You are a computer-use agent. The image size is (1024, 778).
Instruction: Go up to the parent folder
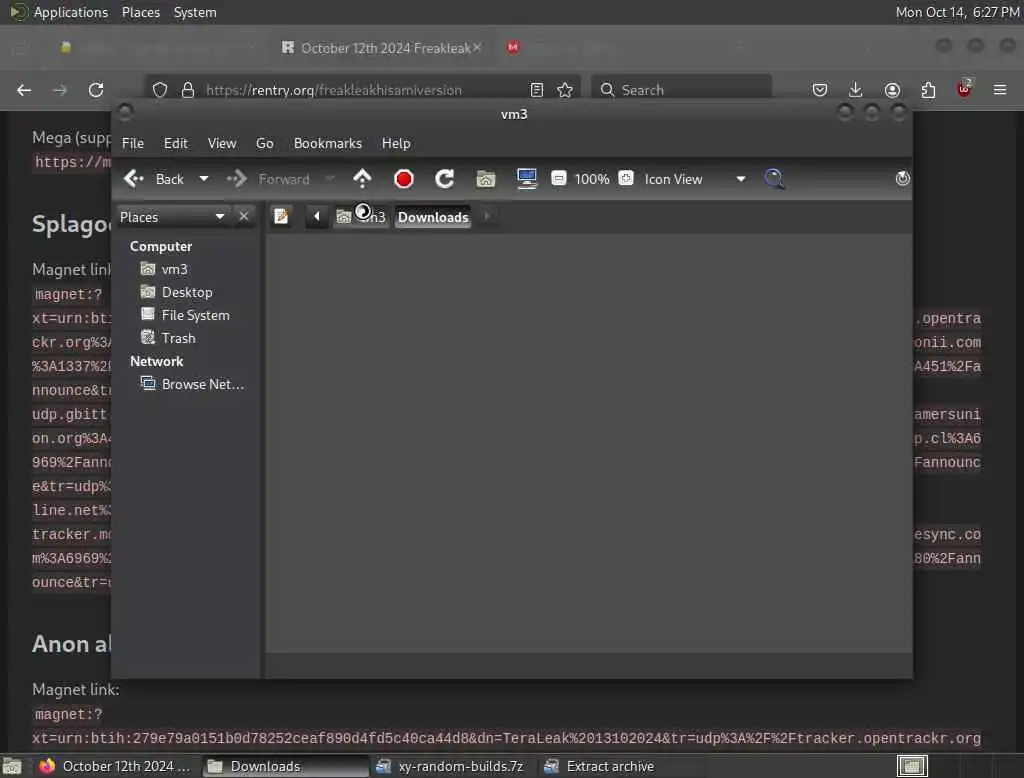(x=362, y=179)
